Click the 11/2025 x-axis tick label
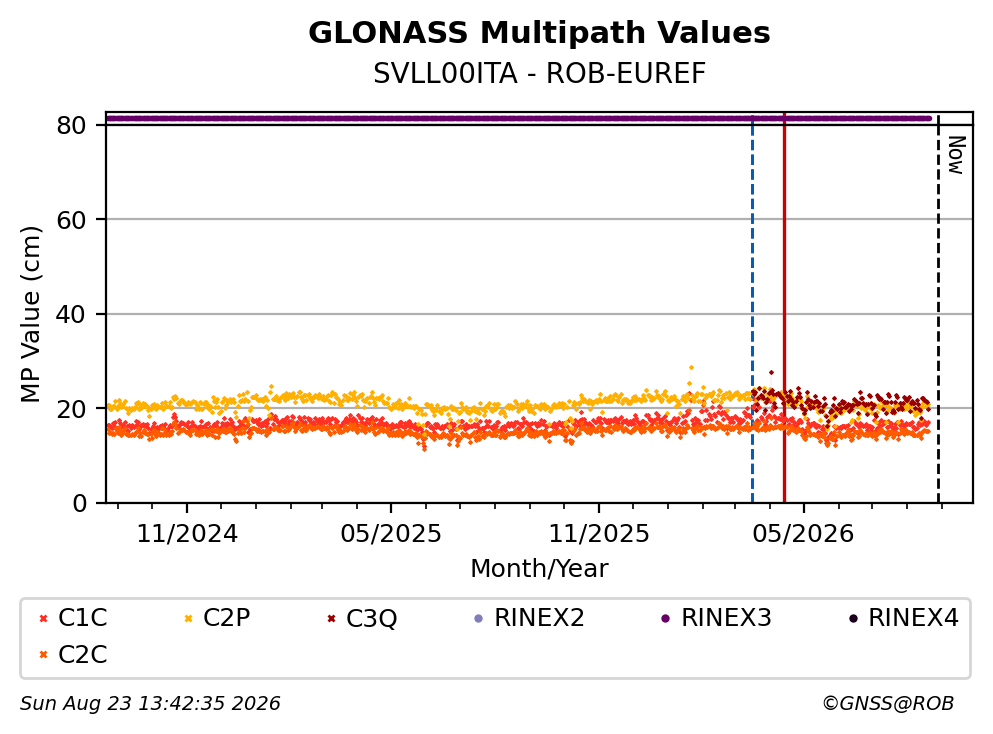The image size is (993, 734). pyautogui.click(x=599, y=534)
